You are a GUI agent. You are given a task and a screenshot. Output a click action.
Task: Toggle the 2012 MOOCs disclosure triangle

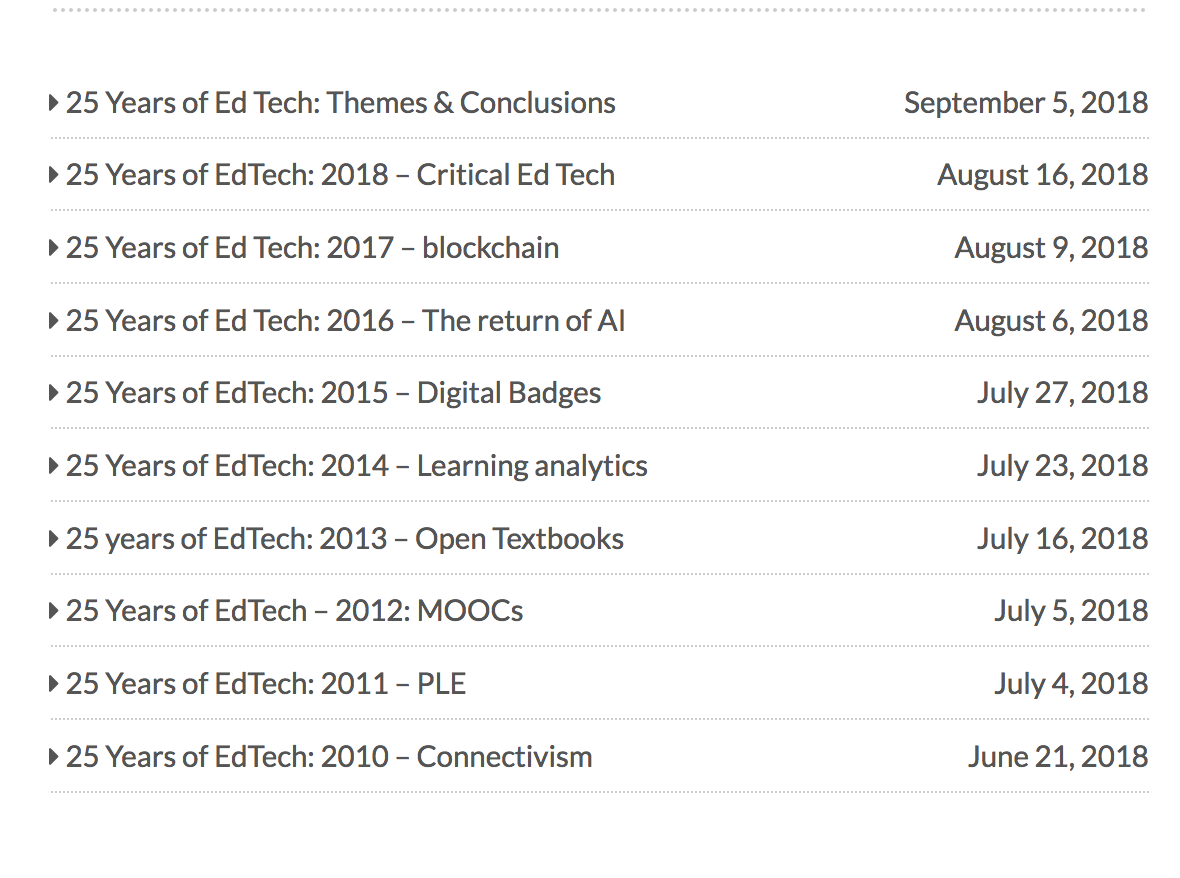click(53, 611)
